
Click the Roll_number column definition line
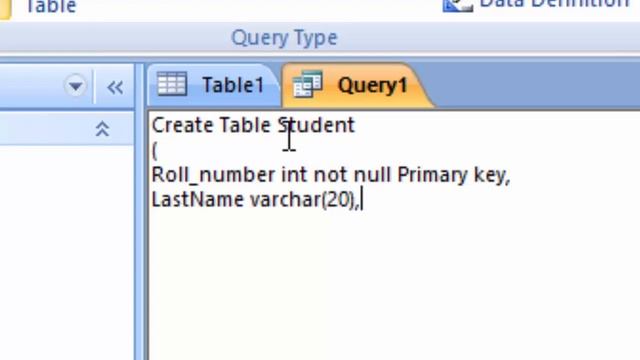331,175
